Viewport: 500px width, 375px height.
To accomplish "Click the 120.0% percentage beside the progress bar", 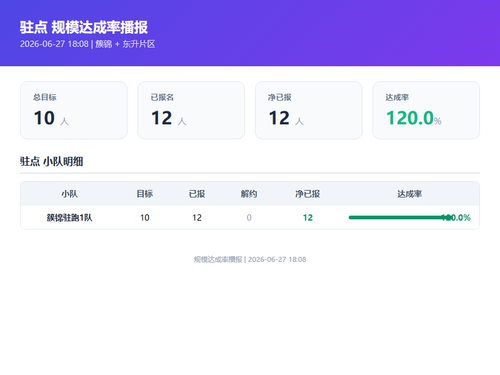I will point(456,218).
